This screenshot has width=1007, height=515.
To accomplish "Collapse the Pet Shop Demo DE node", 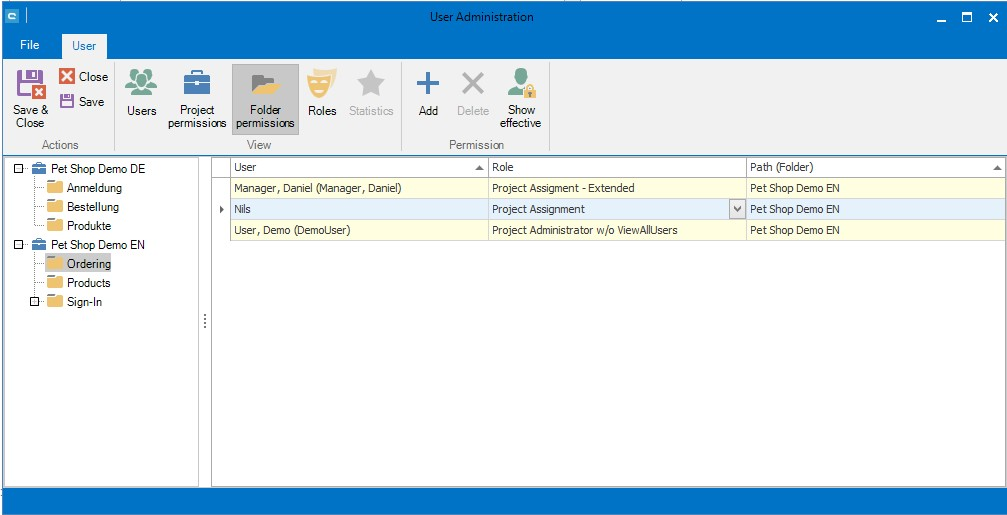I will pos(19,169).
